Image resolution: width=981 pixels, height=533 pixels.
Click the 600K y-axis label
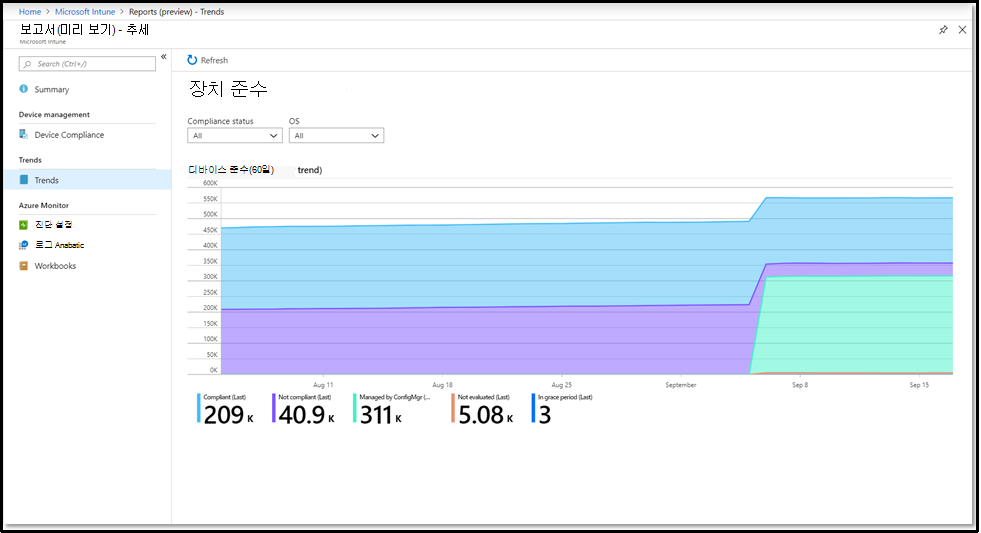210,183
